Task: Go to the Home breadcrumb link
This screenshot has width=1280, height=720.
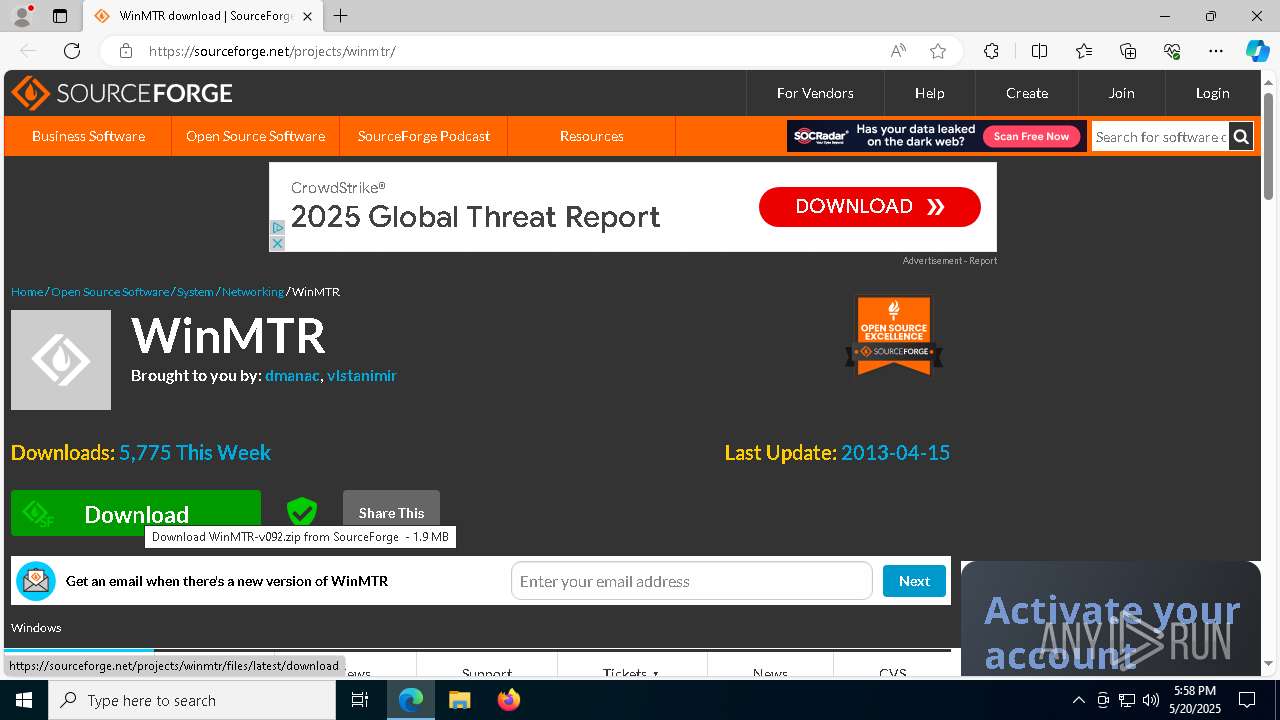Action: point(27,292)
